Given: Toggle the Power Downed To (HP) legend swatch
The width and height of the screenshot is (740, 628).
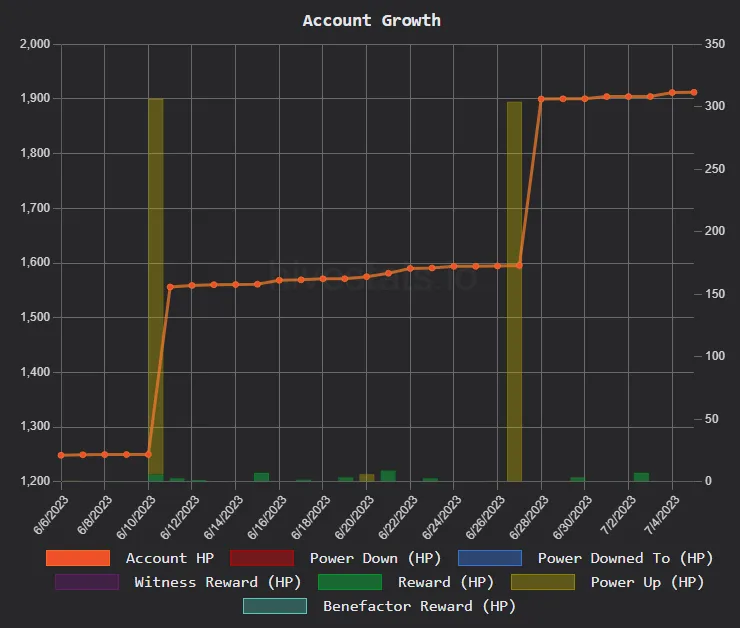Looking at the screenshot, I should click(x=490, y=558).
